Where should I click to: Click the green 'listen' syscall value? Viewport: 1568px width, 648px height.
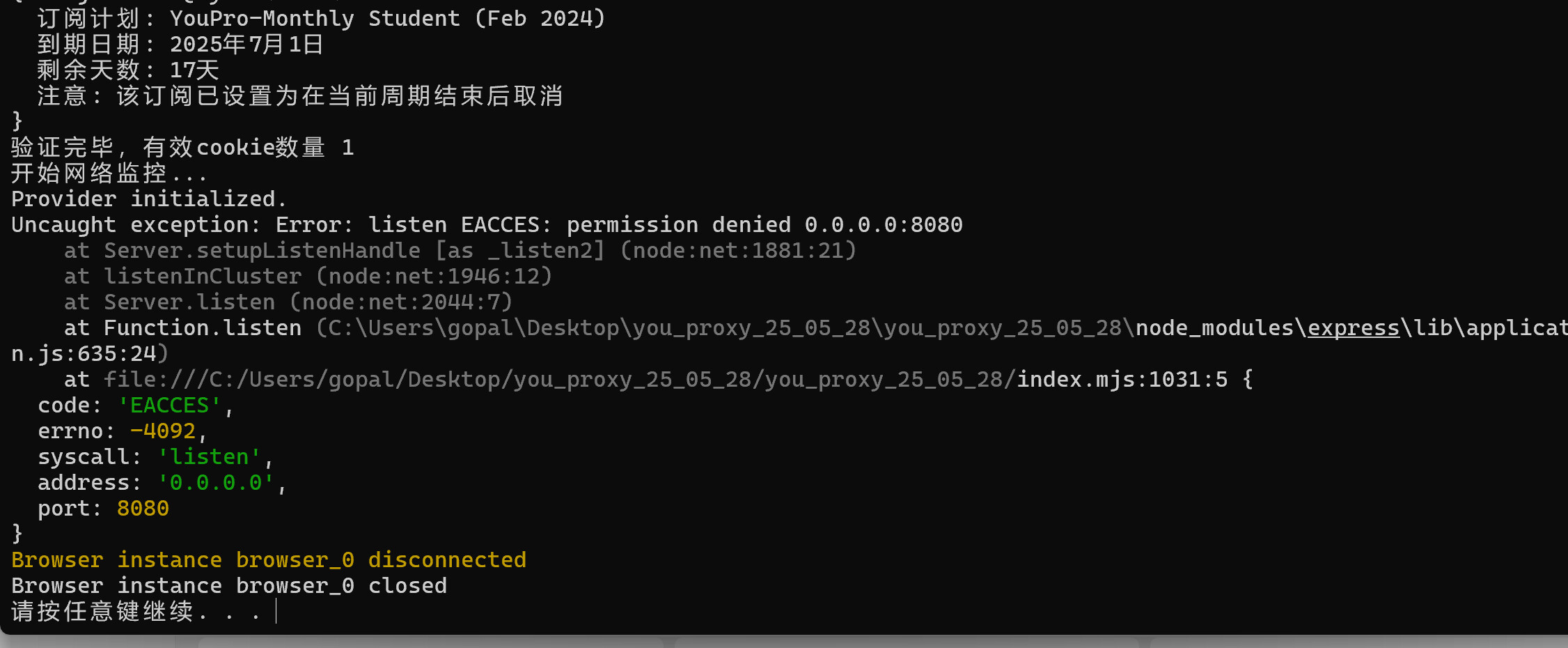coord(210,457)
